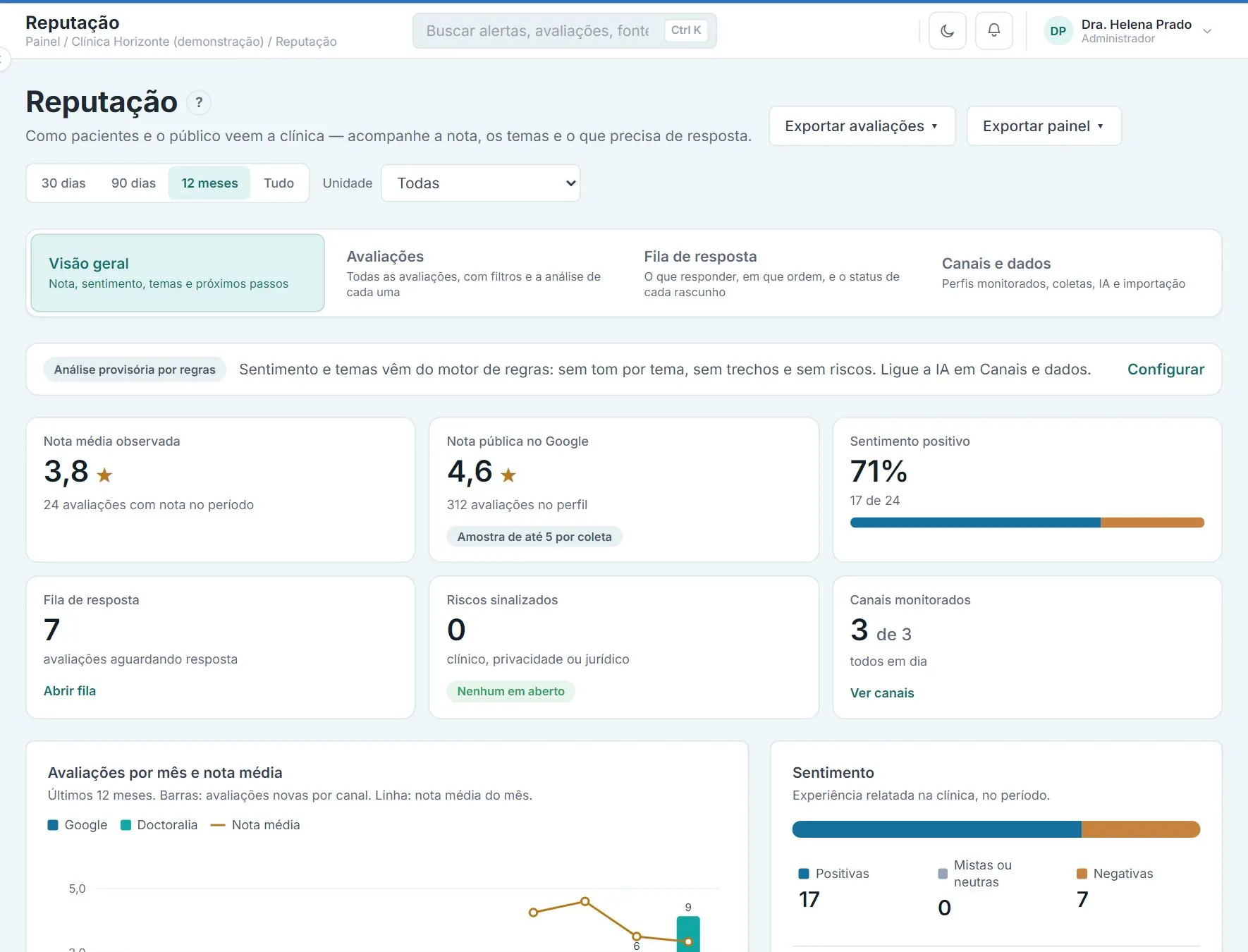Click the help question mark beside Reputação

pos(199,103)
